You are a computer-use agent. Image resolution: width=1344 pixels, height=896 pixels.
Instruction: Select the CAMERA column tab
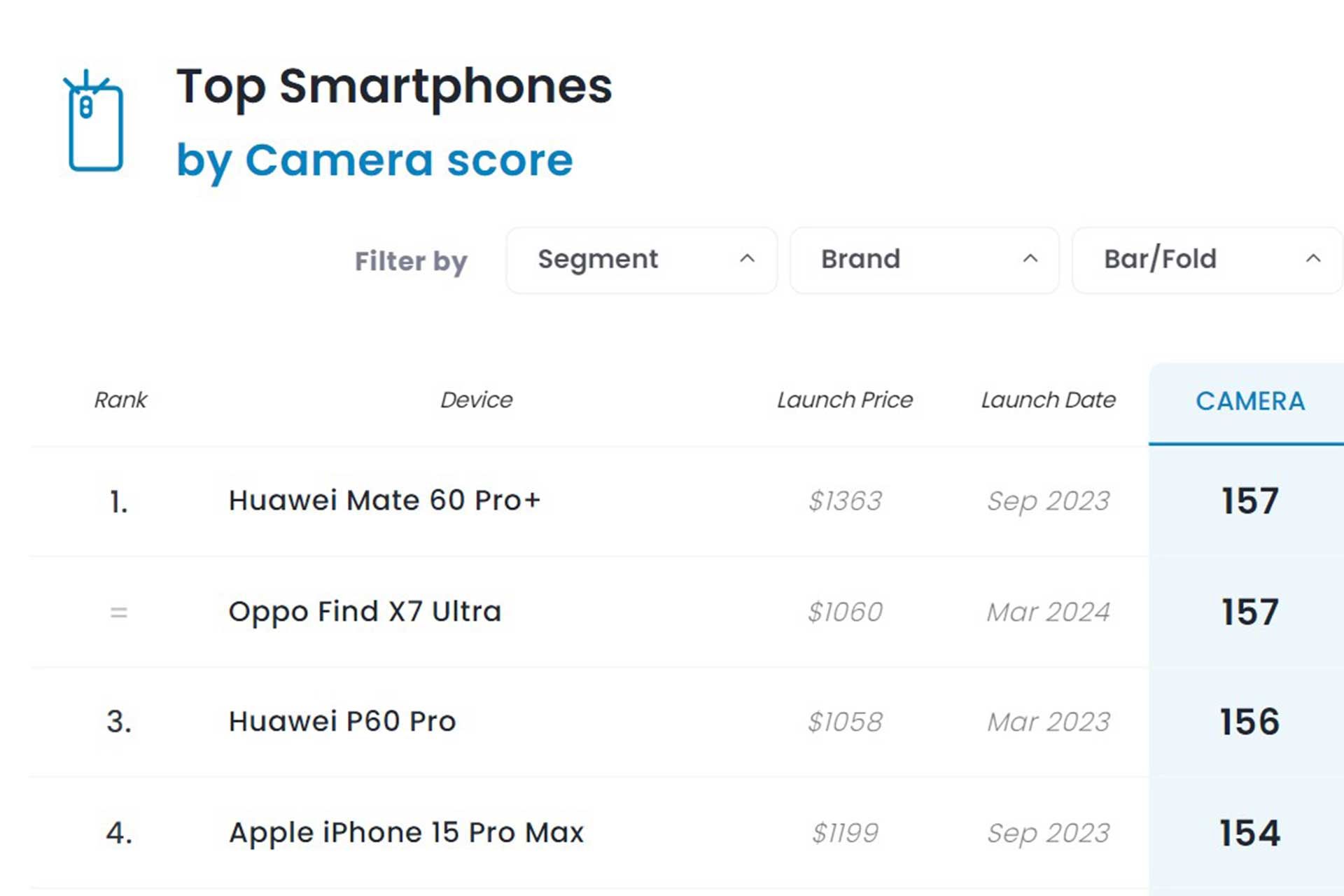pyautogui.click(x=1249, y=402)
